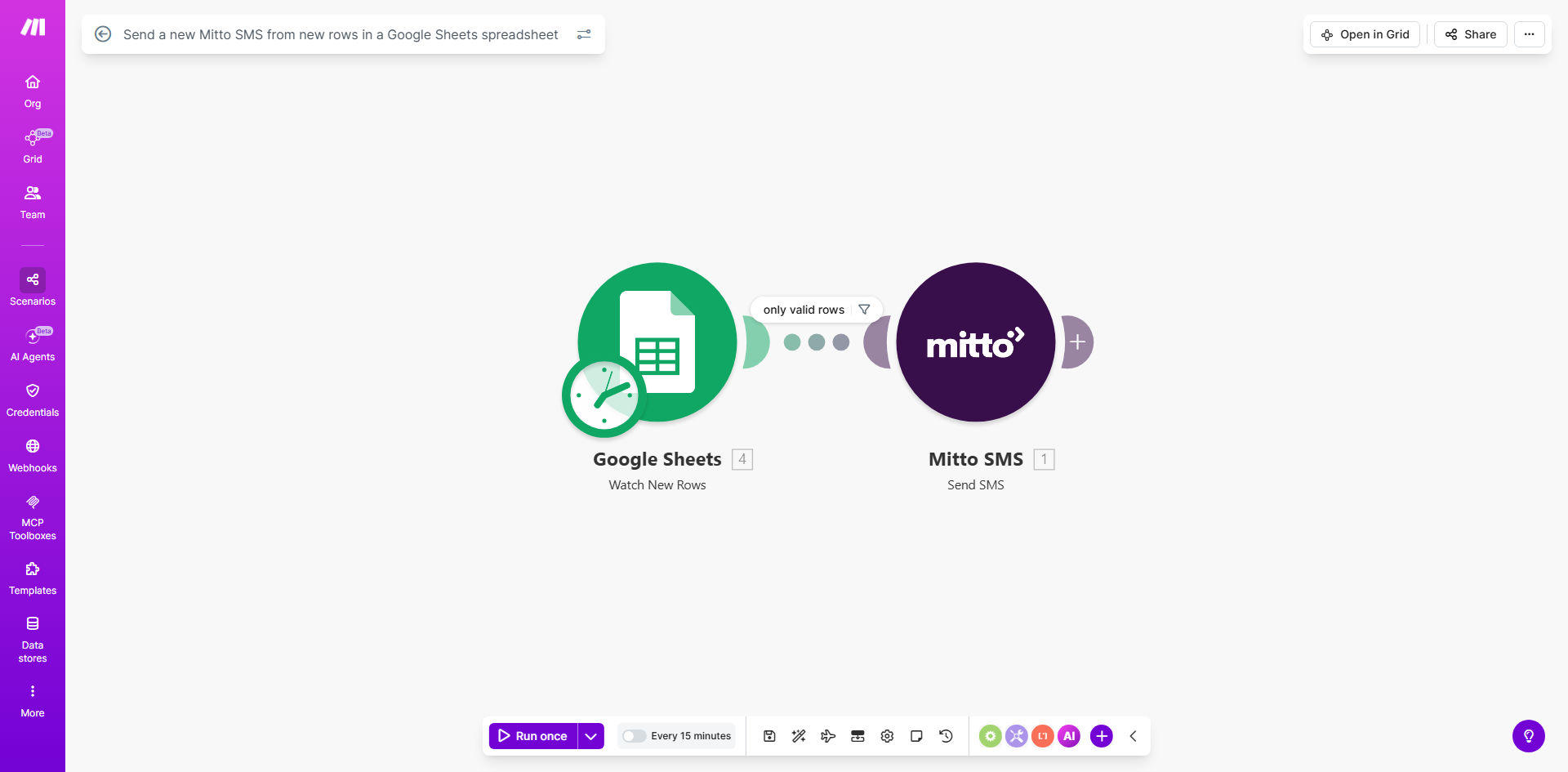
Task: Toggle the scenario scheduling switch
Action: point(634,736)
